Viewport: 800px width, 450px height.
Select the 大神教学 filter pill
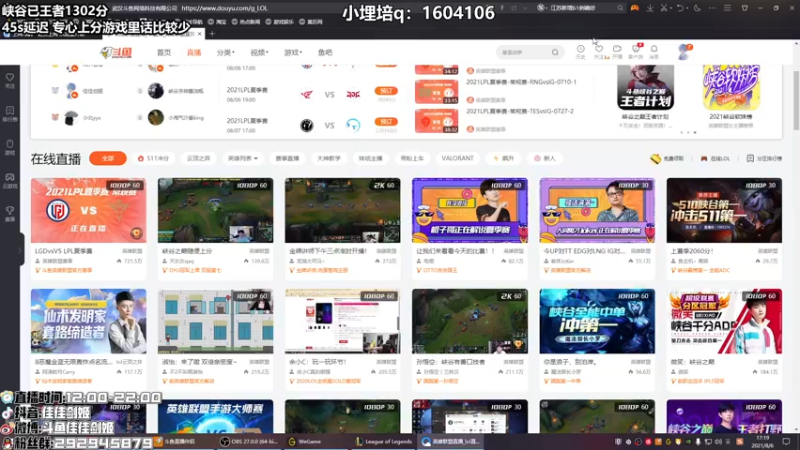(x=329, y=158)
